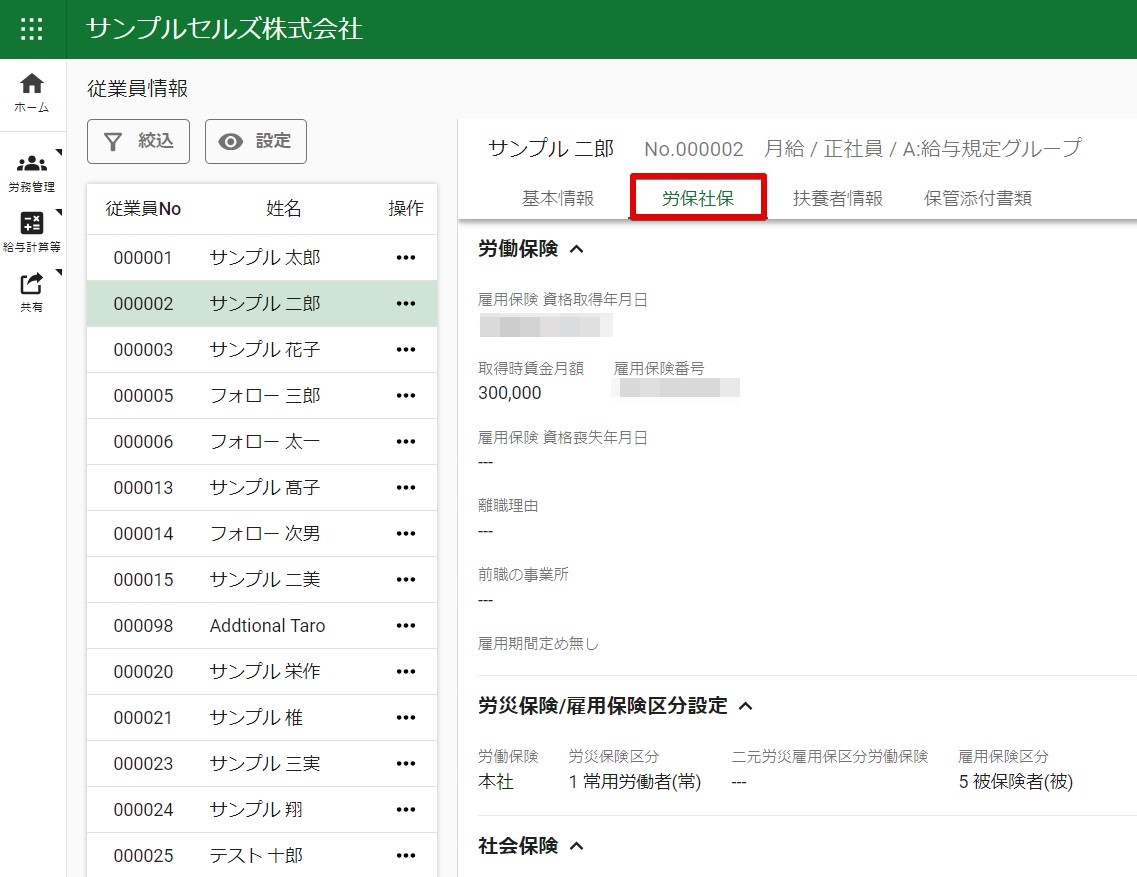This screenshot has height=877, width=1137.
Task: Open actions menu for サンプル 太郎
Action: (406, 258)
